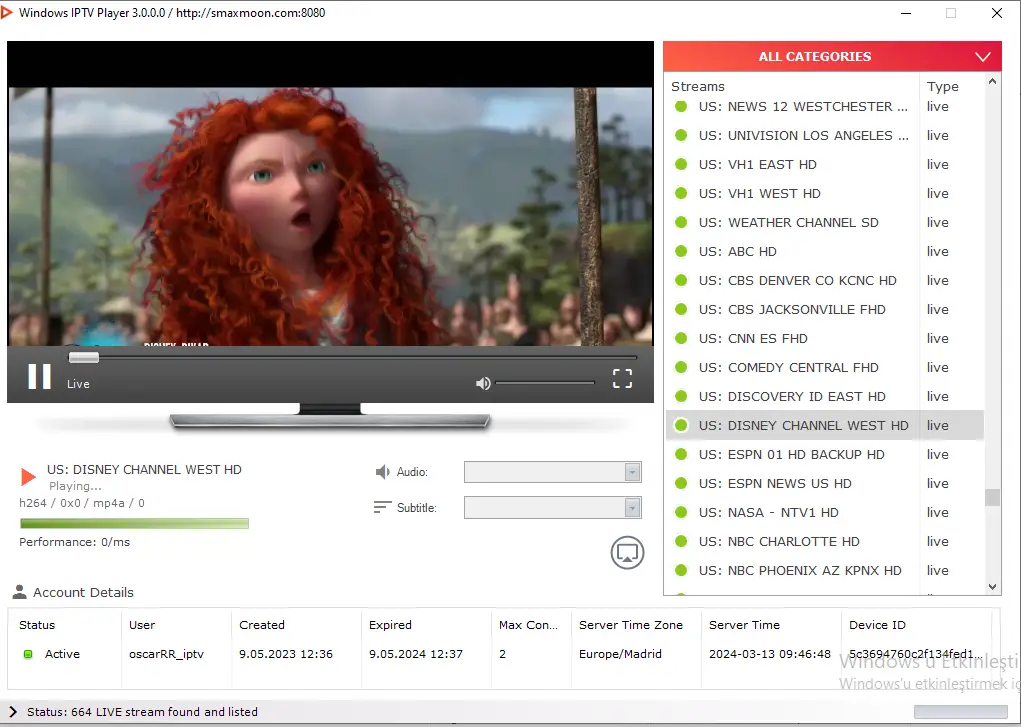Click the Device ID column header
1021x727 pixels.
[877, 625]
